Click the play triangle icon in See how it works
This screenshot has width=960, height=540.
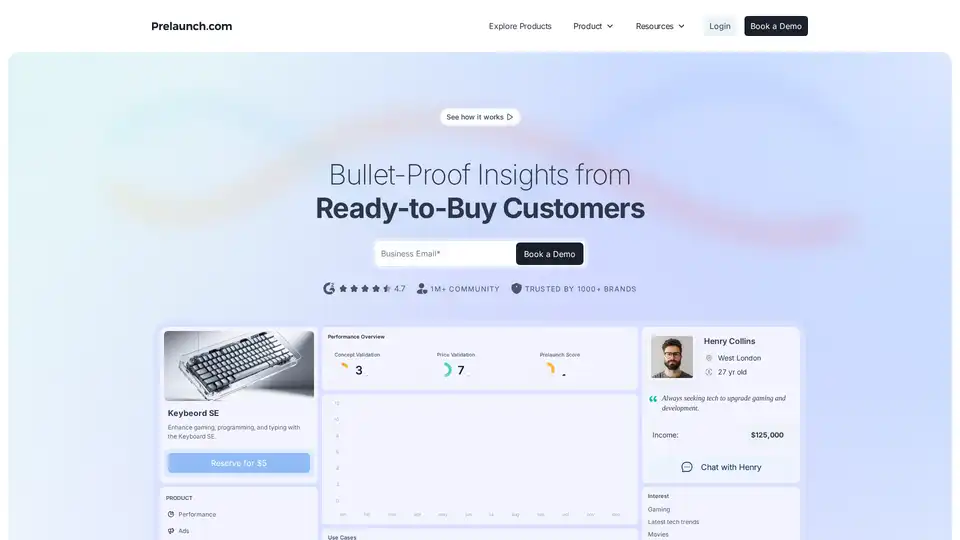point(510,117)
